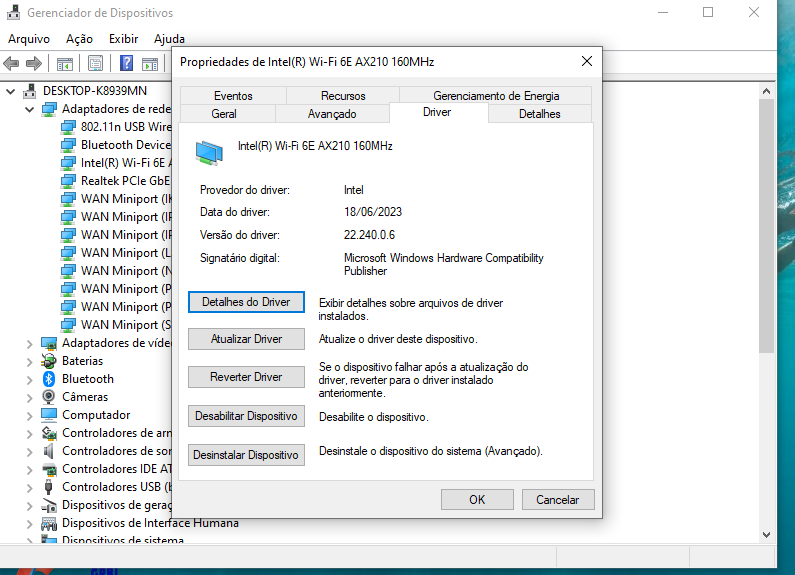Click the Controladores USB plug icon

click(49, 487)
